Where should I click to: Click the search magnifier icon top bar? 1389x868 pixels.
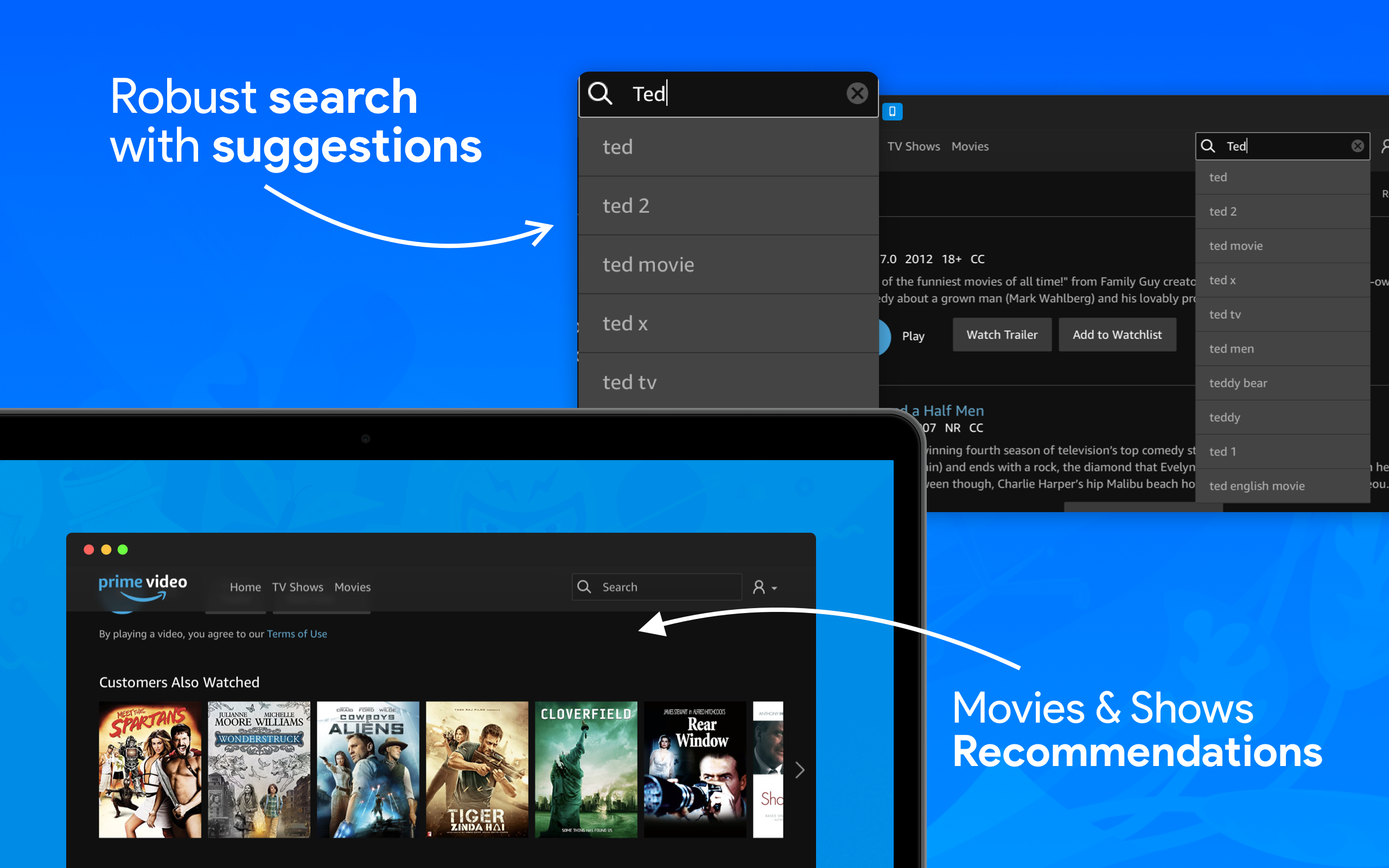pos(584,586)
